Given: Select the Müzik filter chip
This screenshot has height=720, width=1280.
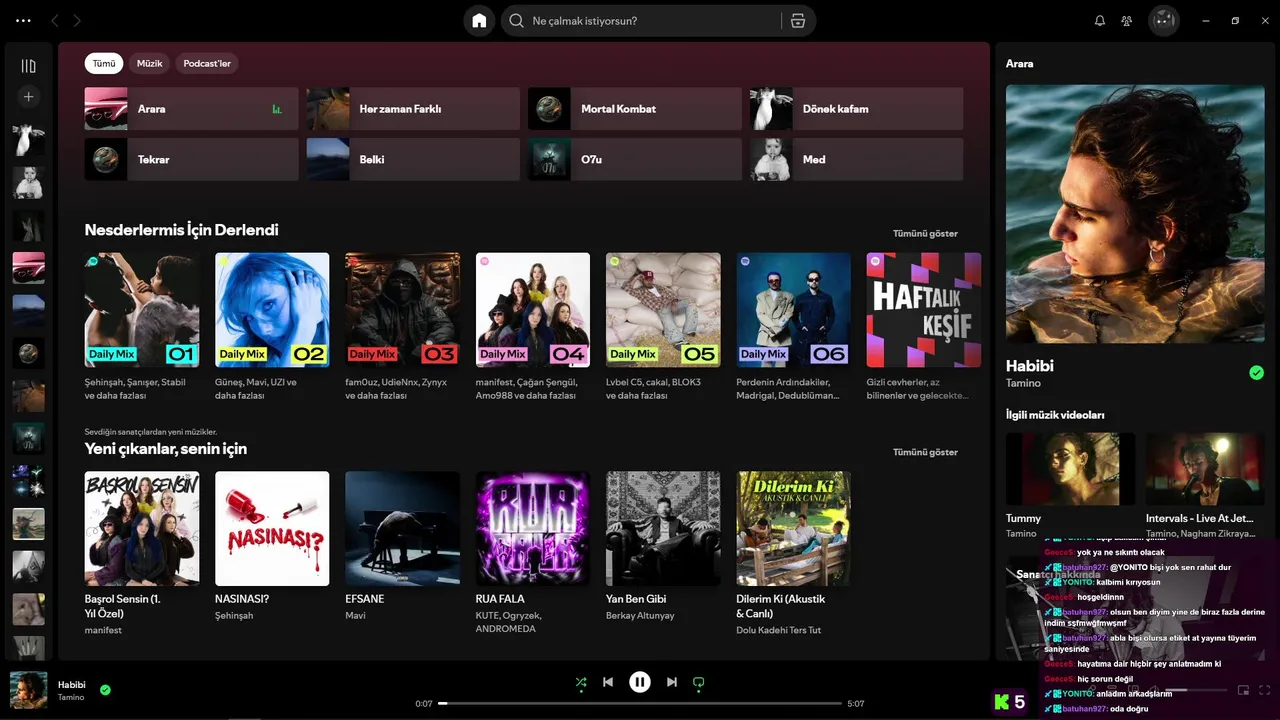Looking at the screenshot, I should tap(149, 63).
